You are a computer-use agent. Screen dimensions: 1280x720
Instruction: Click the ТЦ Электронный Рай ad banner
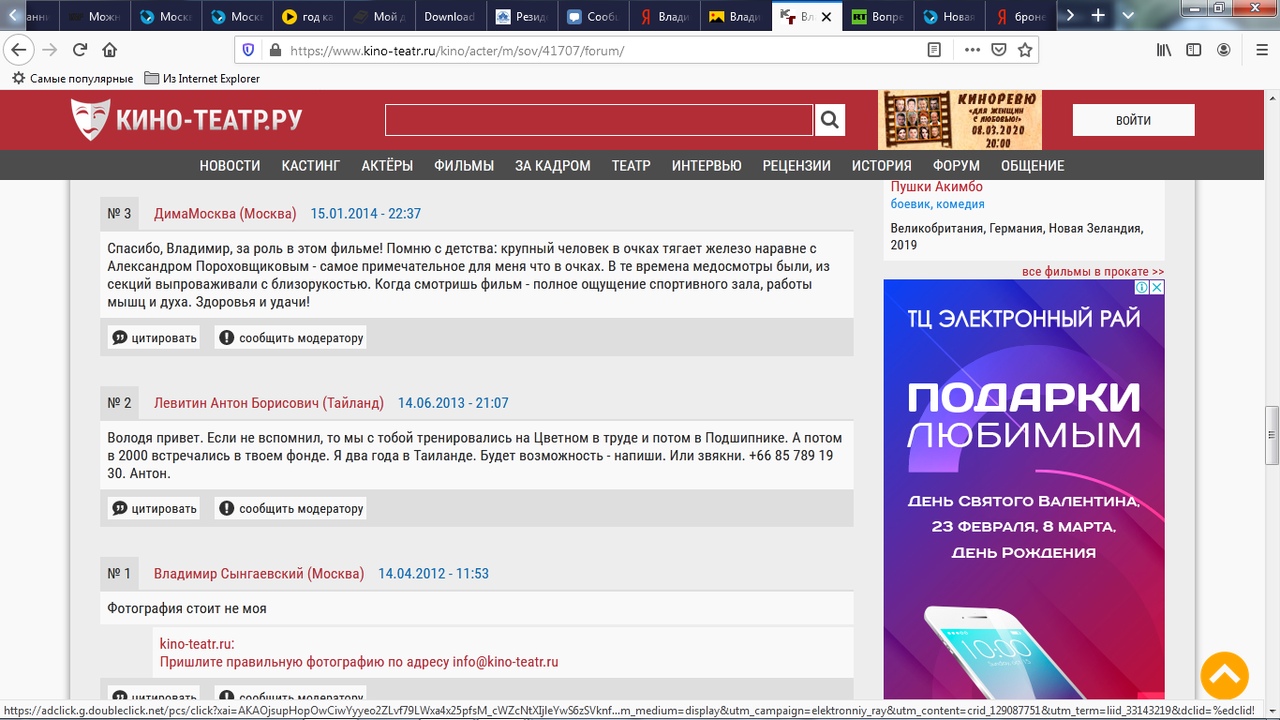click(1024, 490)
